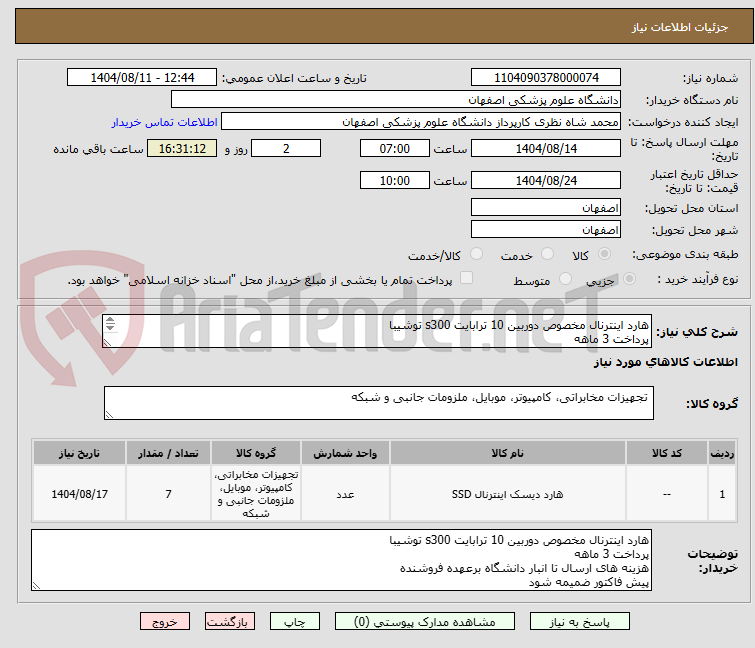Click the response deadline date 1404/08/14 field
Screen dimensions: 755x648
click(x=546, y=148)
